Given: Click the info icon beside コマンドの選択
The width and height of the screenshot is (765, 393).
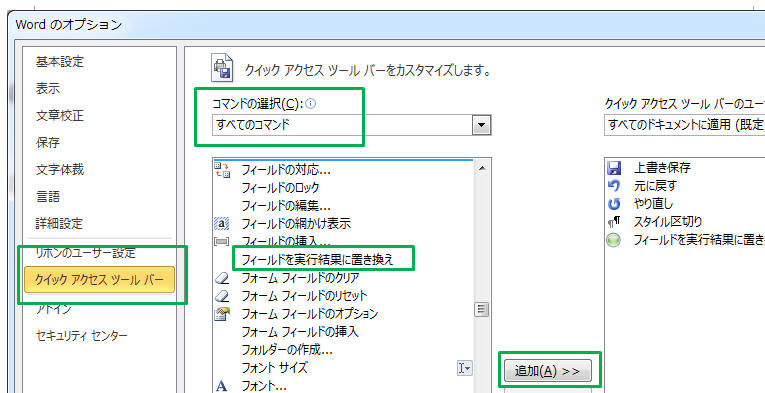Looking at the screenshot, I should click(x=310, y=103).
